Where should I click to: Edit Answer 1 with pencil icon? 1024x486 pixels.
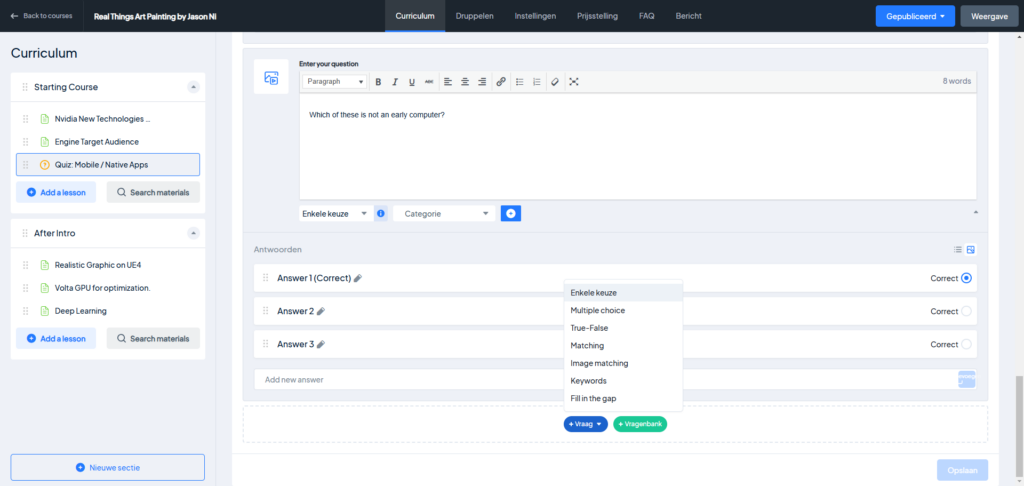357,278
